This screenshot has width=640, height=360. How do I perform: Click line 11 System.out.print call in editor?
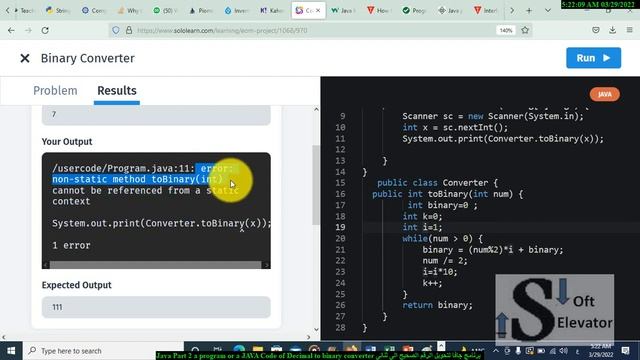[503, 139]
